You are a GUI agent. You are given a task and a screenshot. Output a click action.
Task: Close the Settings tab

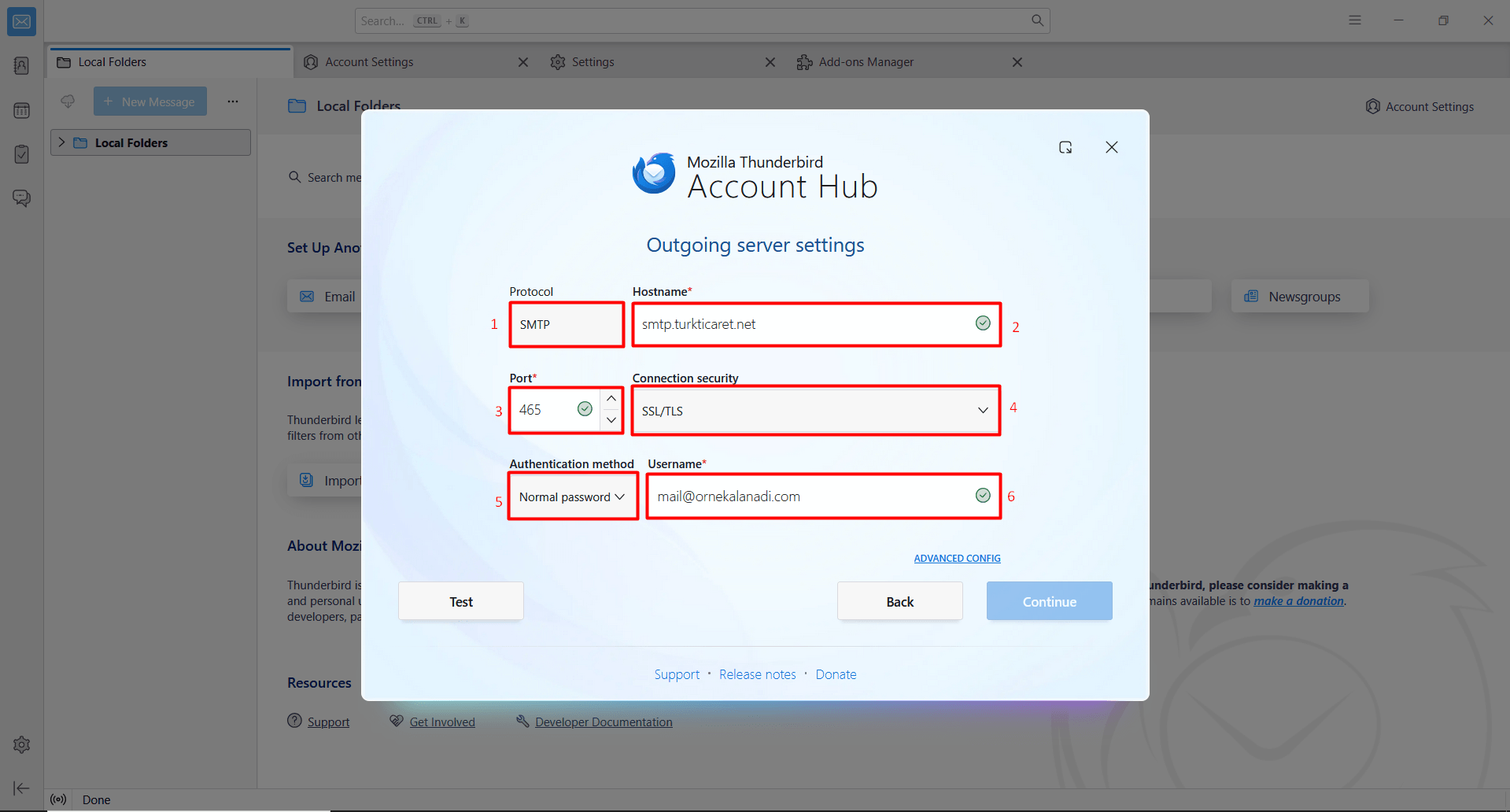[x=770, y=62]
